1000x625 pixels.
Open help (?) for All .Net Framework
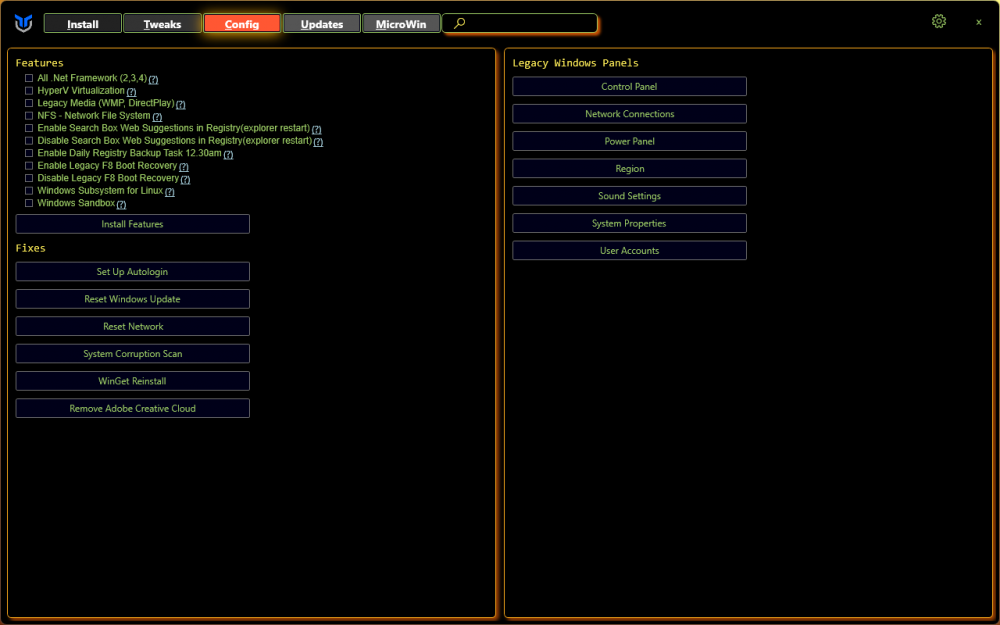(154, 79)
